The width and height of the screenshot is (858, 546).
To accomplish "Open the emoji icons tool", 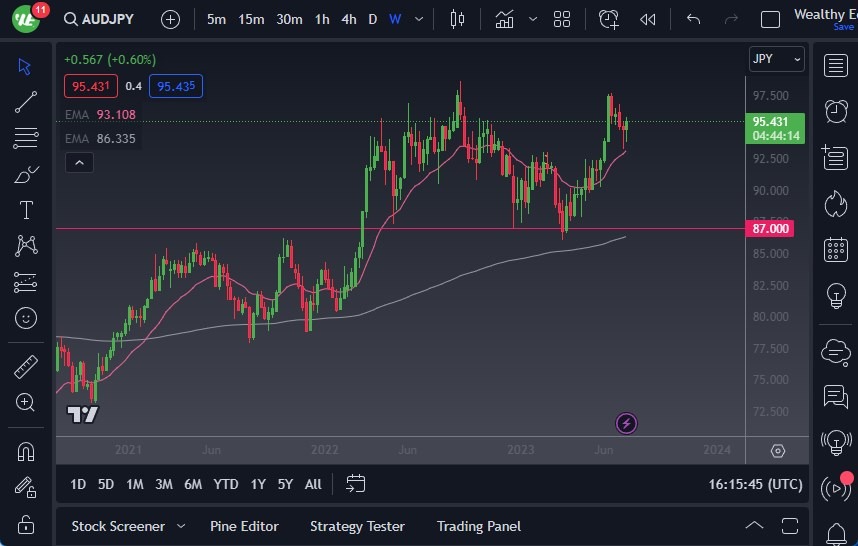I will point(26,318).
